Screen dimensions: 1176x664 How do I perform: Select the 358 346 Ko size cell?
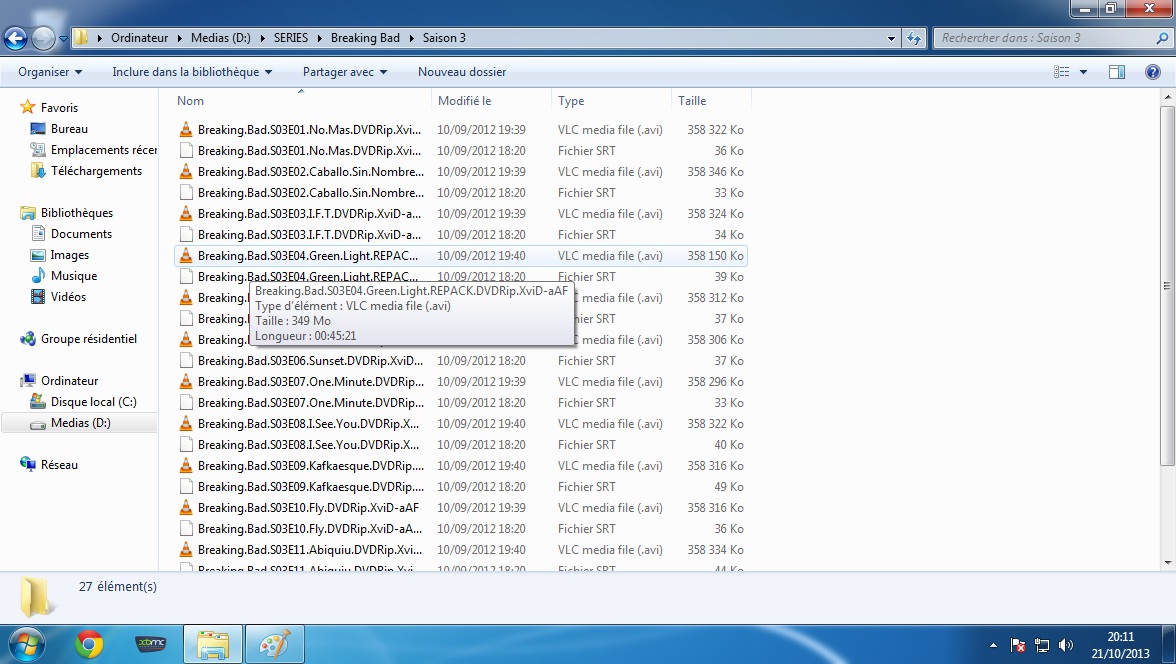[x=715, y=172]
